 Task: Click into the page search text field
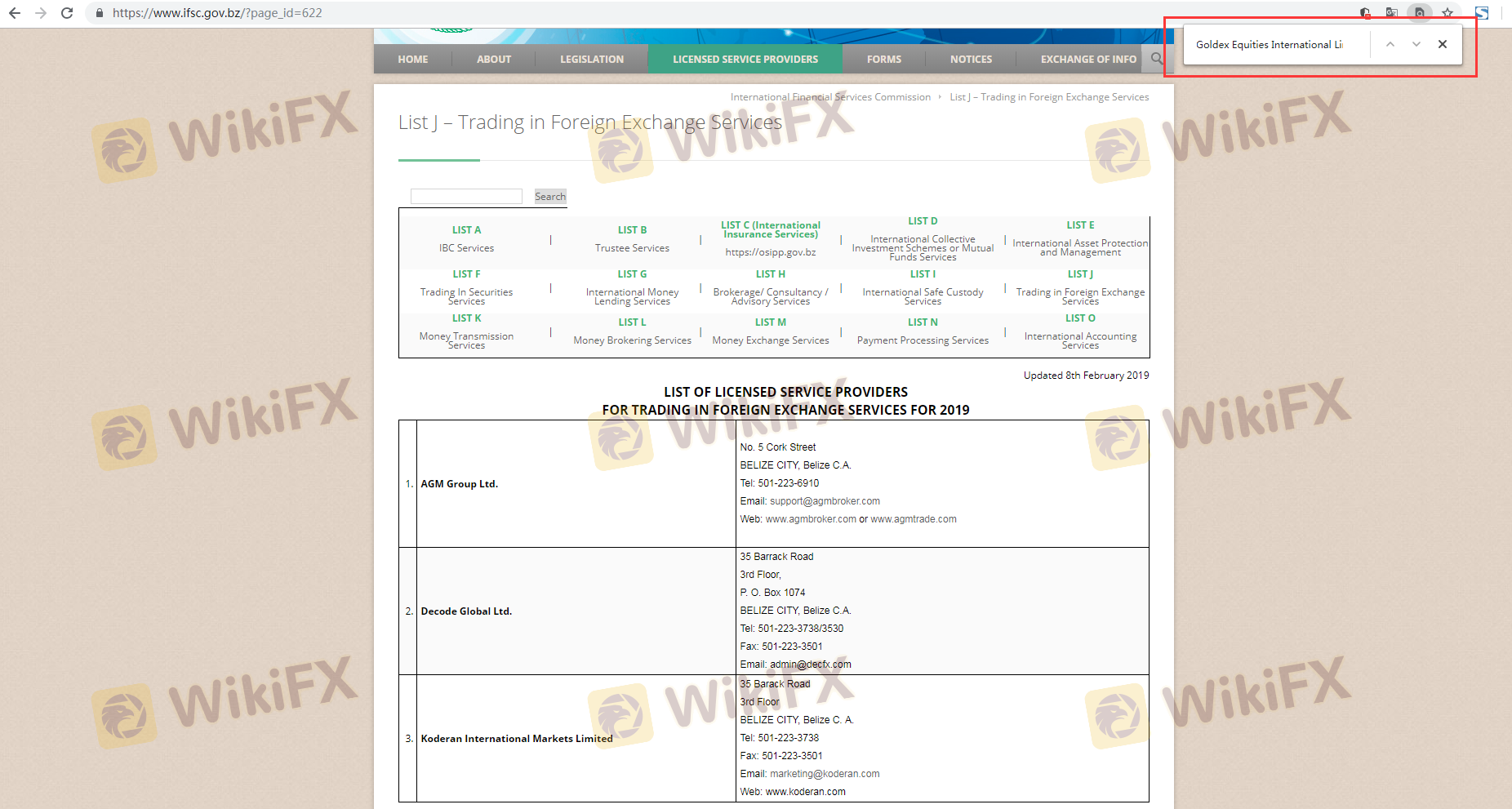click(466, 196)
